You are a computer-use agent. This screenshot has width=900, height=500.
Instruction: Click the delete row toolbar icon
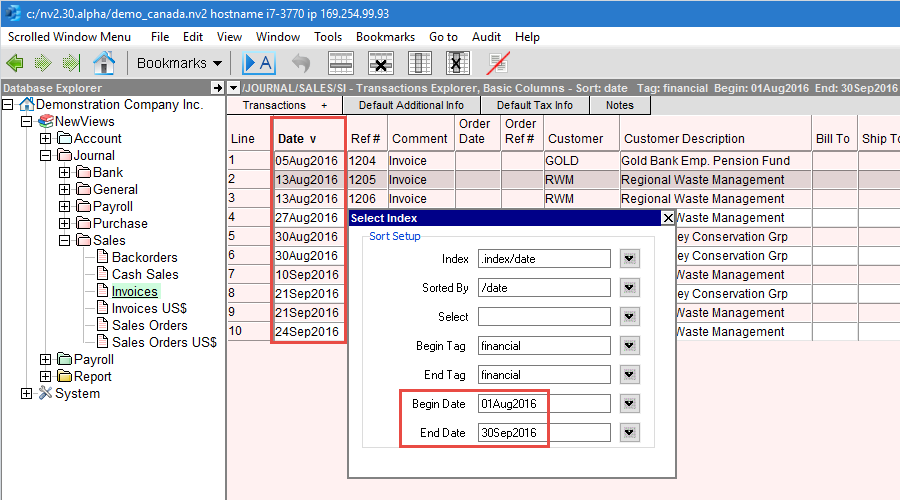tap(380, 63)
